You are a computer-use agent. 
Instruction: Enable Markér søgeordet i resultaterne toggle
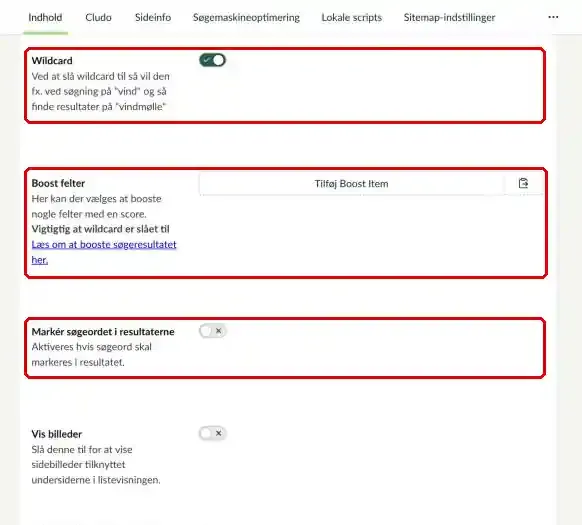click(x=212, y=331)
